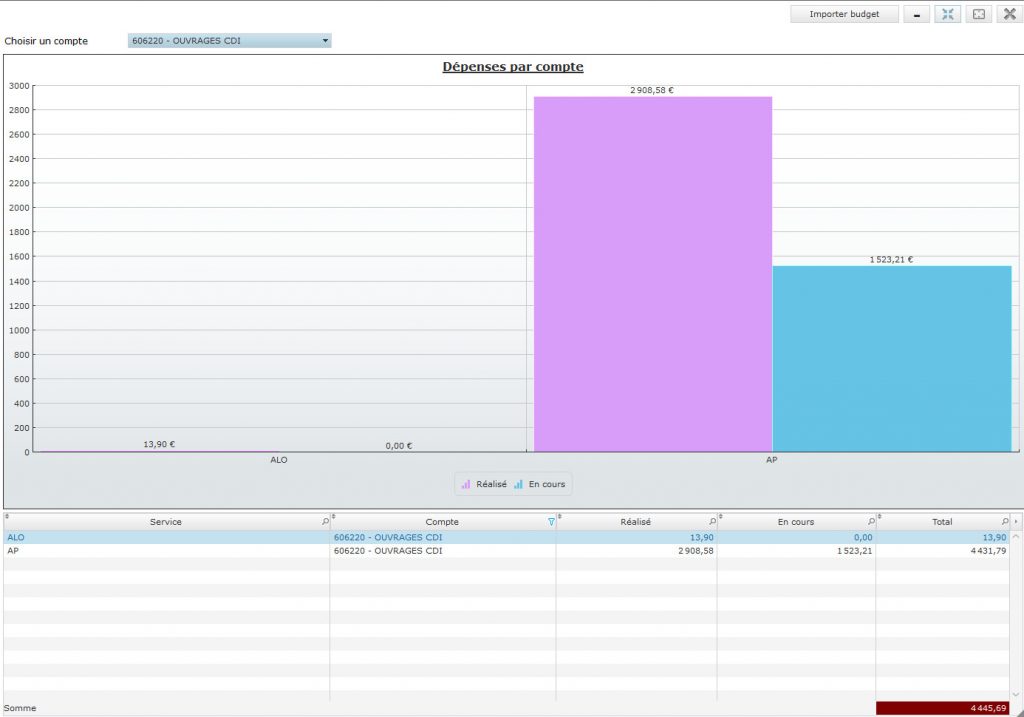The image size is (1024, 717).
Task: Click the search icon in Total column header
Action: tap(1005, 522)
